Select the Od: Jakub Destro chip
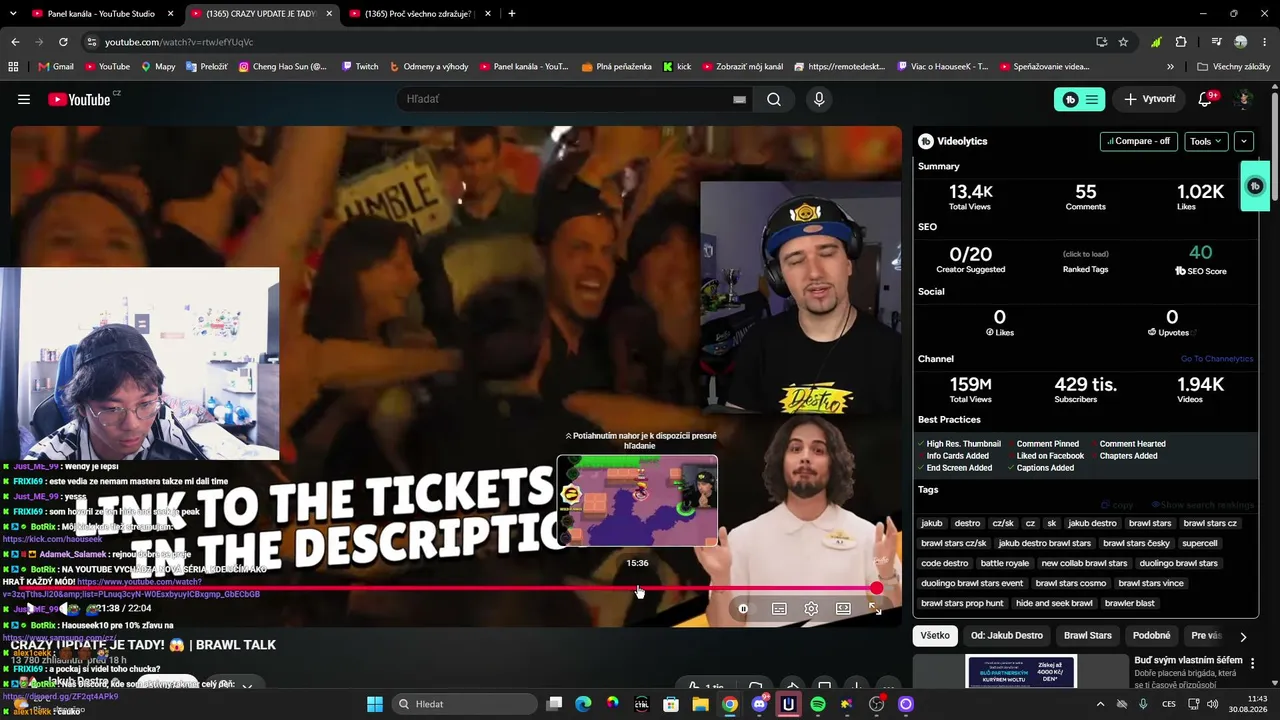 point(1006,636)
